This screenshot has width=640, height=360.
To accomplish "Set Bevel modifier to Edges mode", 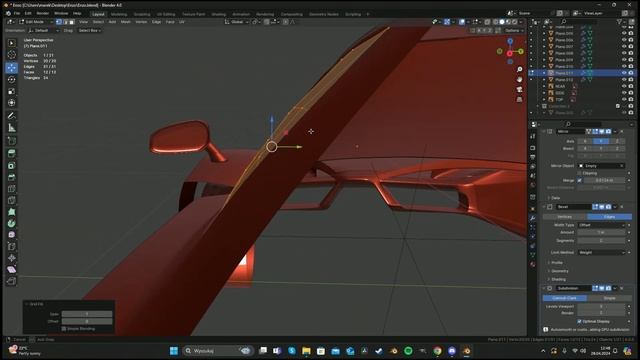I will [609, 217].
